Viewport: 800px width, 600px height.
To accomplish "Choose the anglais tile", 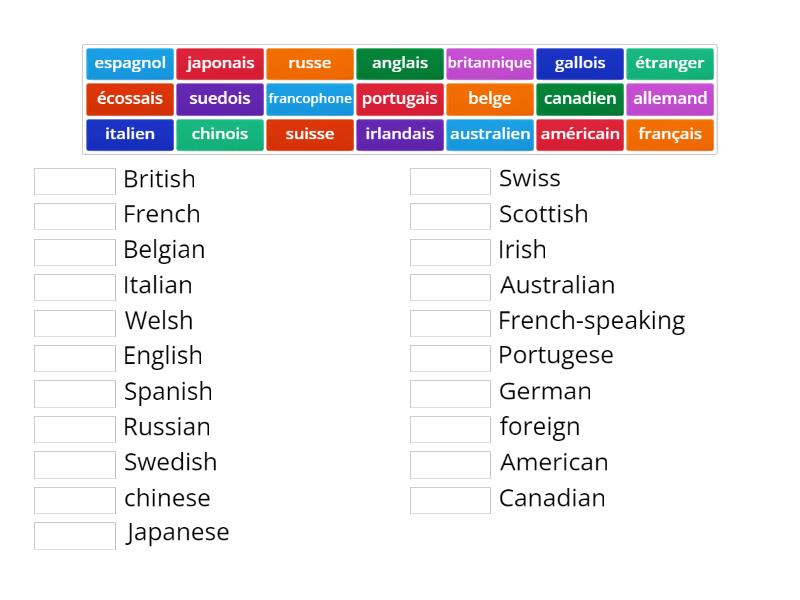I will 400,63.
